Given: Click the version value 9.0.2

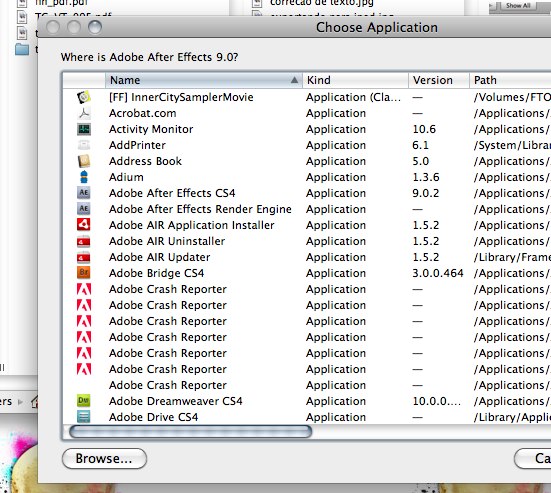Looking at the screenshot, I should tap(426, 193).
